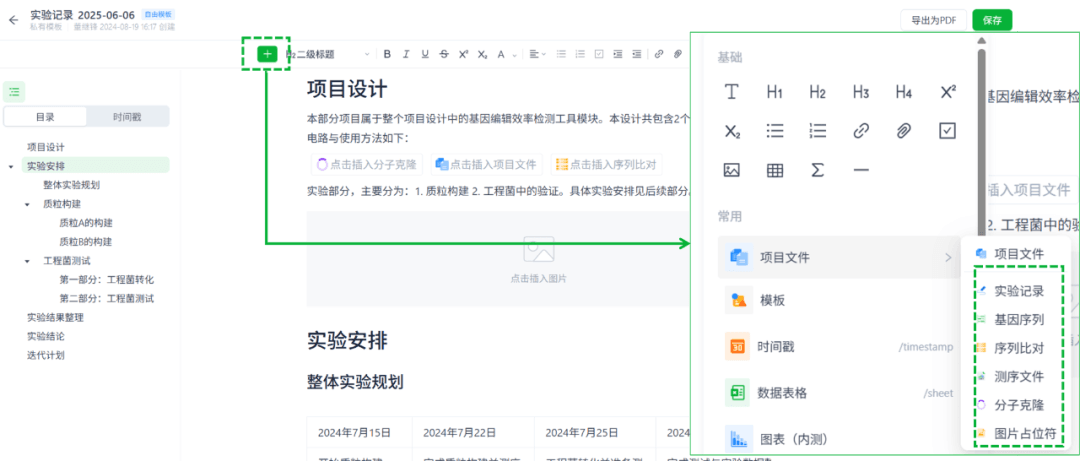
Task: Open the text alignment dropdown
Action: [538, 54]
